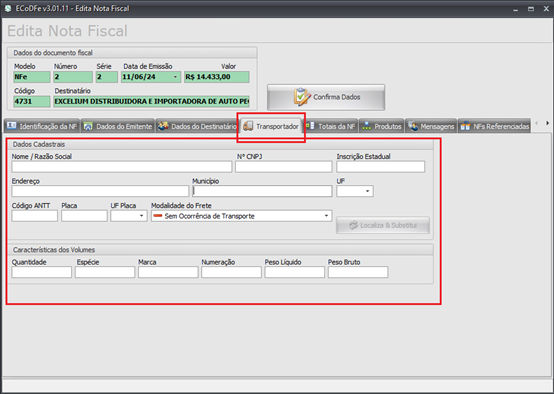Click the Valor field R$ 14.433,00
554x394 pixels.
coord(217,77)
